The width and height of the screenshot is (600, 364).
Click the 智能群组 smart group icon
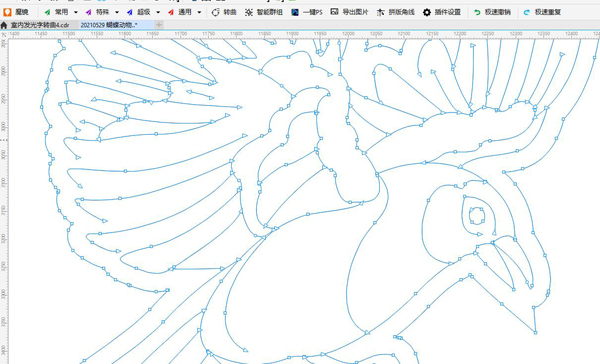pos(249,12)
